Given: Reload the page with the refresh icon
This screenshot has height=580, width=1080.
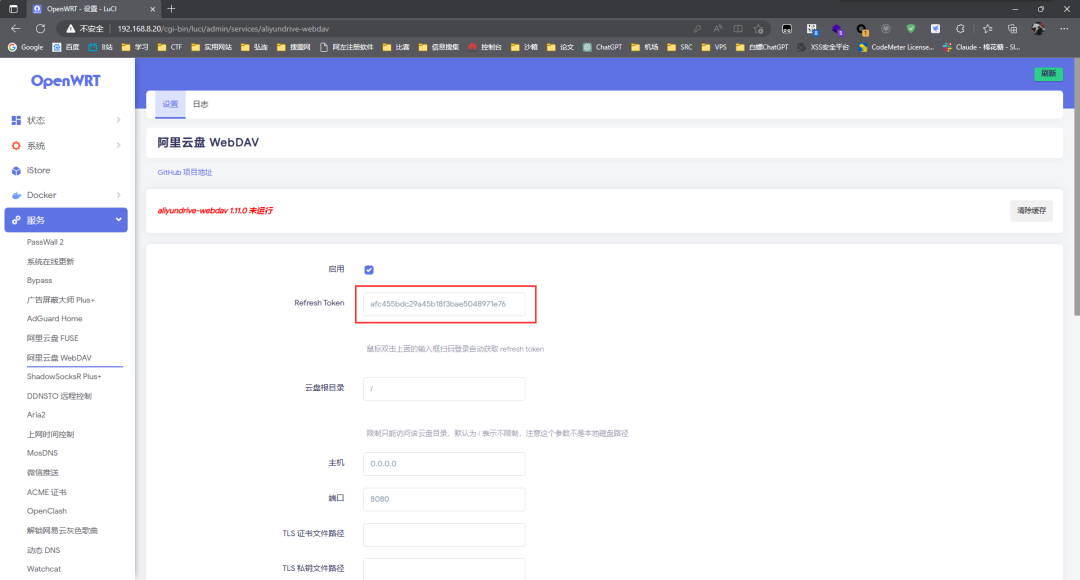Looking at the screenshot, I should click(41, 29).
